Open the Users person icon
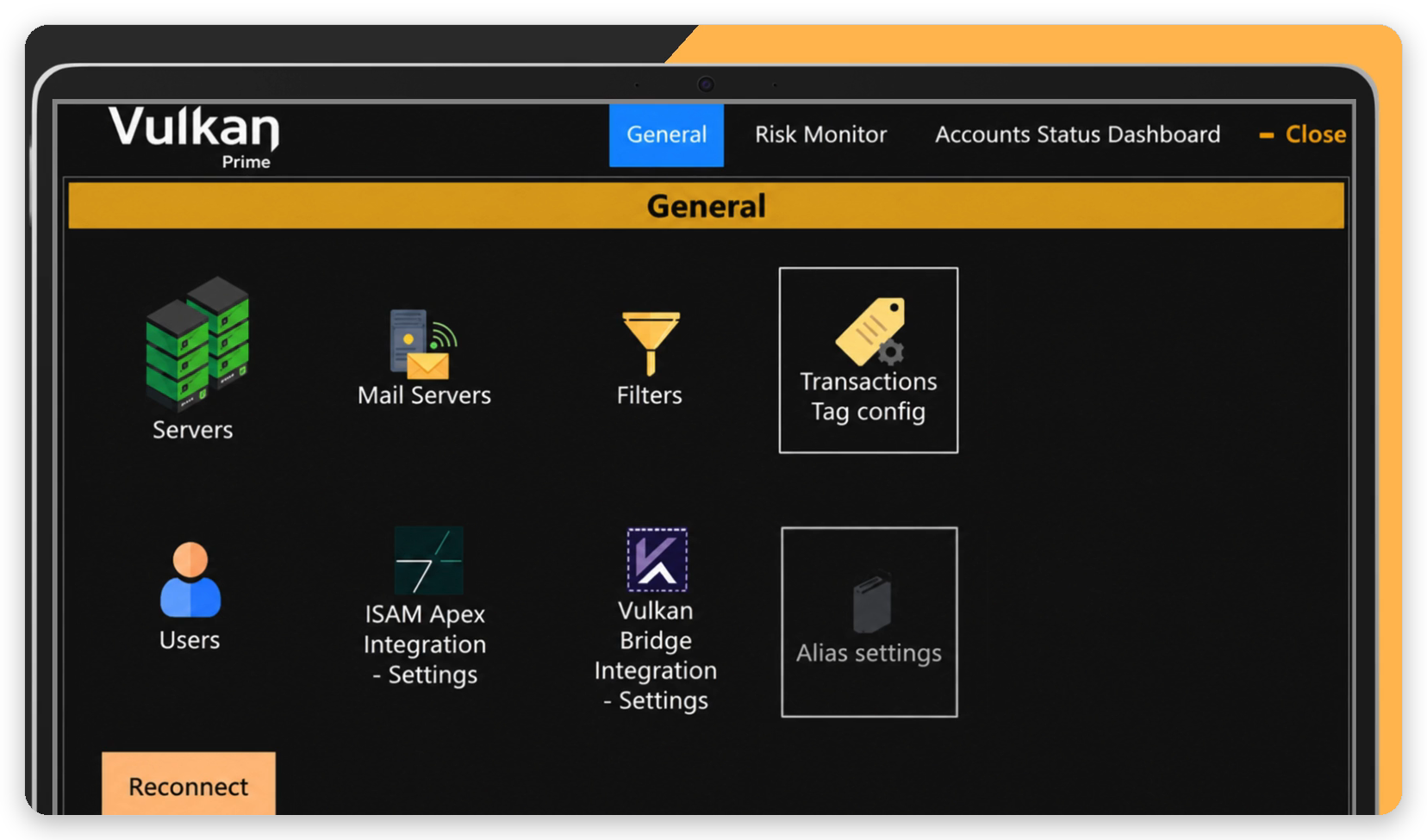The height and width of the screenshot is (840, 1427). point(190,580)
